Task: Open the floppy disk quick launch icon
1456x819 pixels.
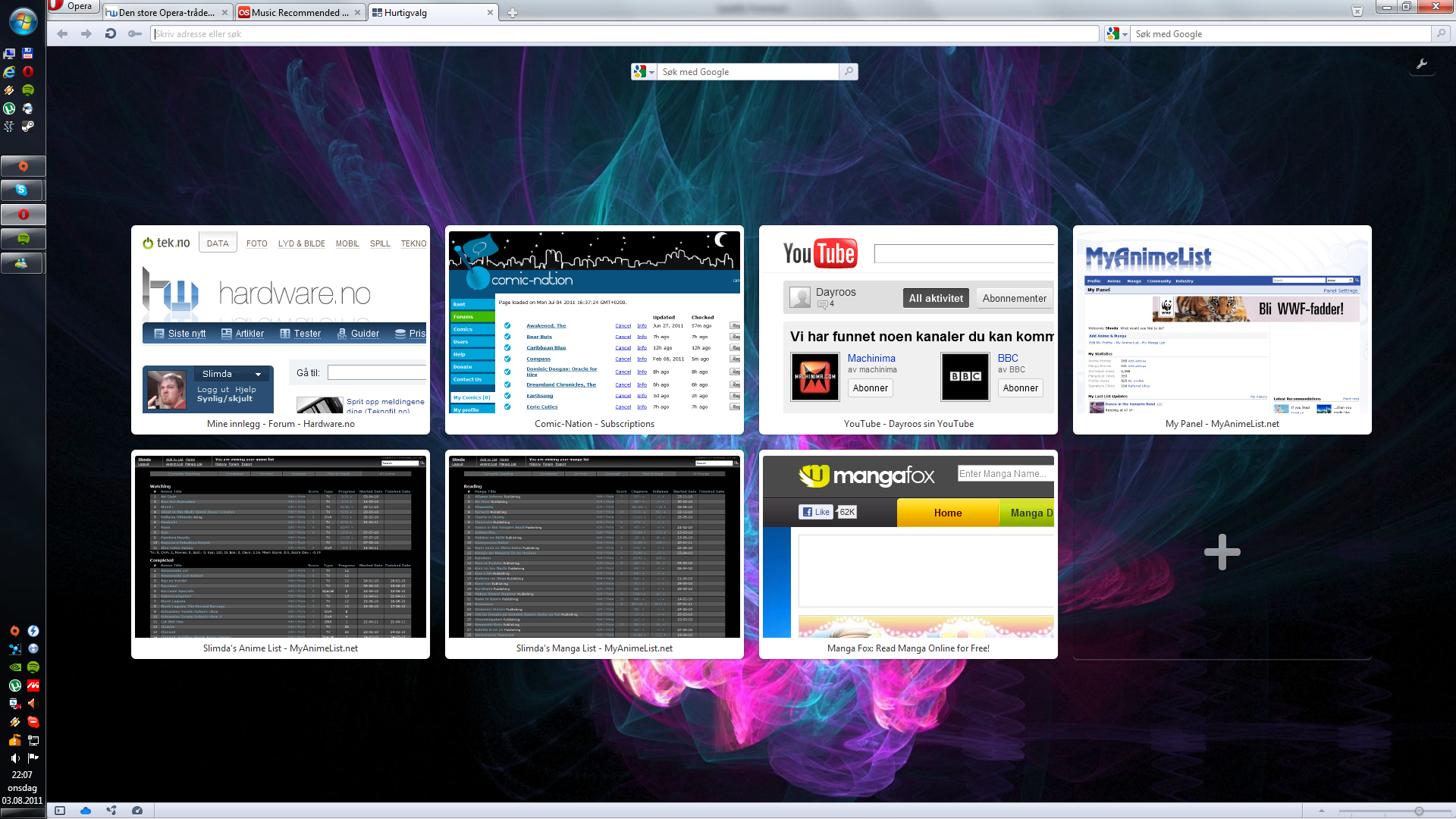Action: click(x=28, y=54)
